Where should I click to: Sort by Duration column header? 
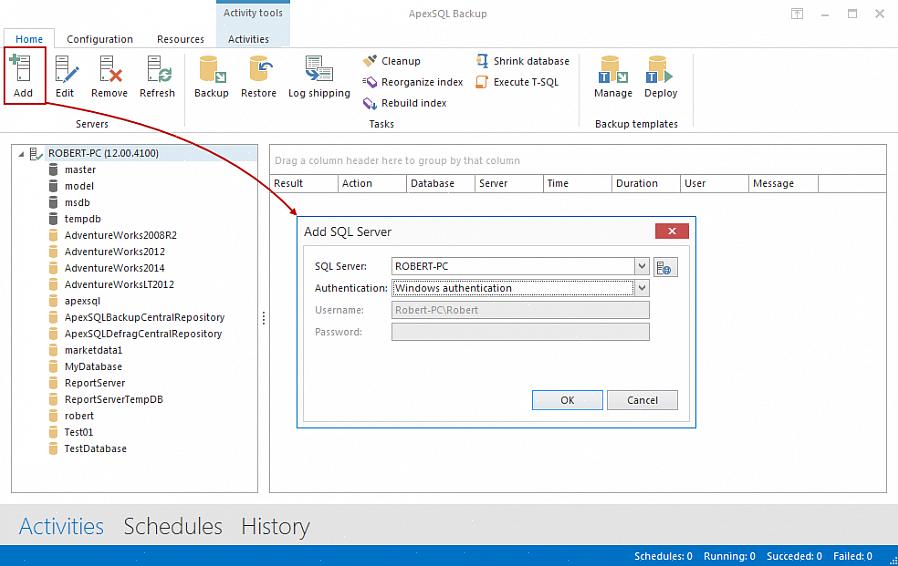(x=645, y=183)
